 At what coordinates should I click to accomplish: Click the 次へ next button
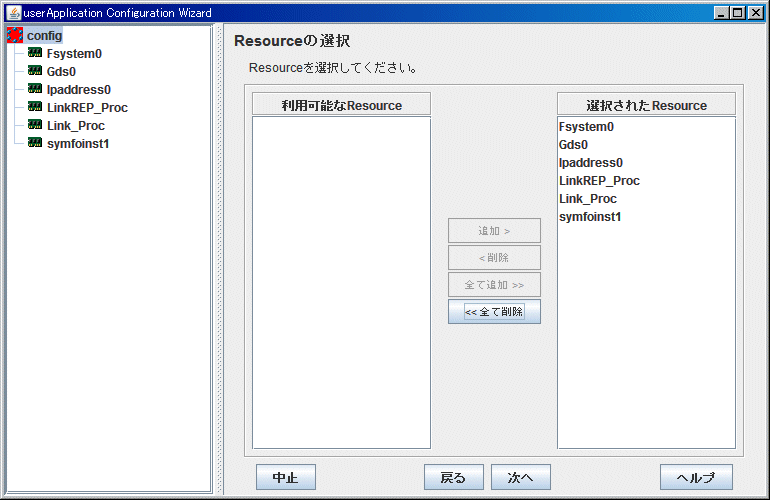click(521, 477)
